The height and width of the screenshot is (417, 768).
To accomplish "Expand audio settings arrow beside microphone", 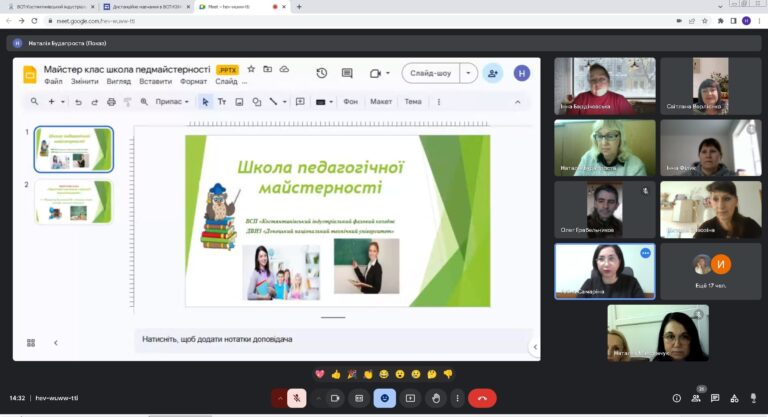I will tap(280, 398).
